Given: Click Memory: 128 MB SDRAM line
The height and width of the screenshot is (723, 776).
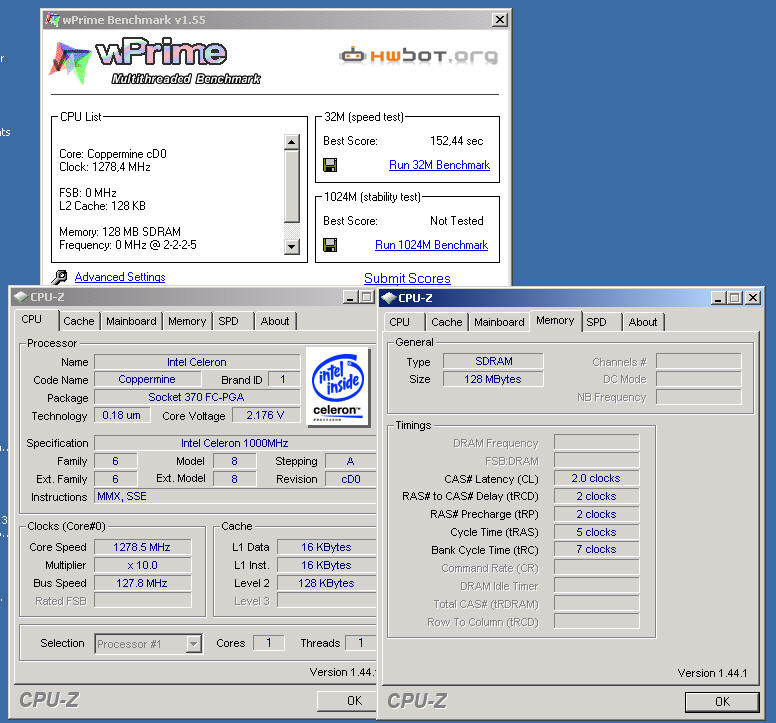Looking at the screenshot, I should point(120,232).
